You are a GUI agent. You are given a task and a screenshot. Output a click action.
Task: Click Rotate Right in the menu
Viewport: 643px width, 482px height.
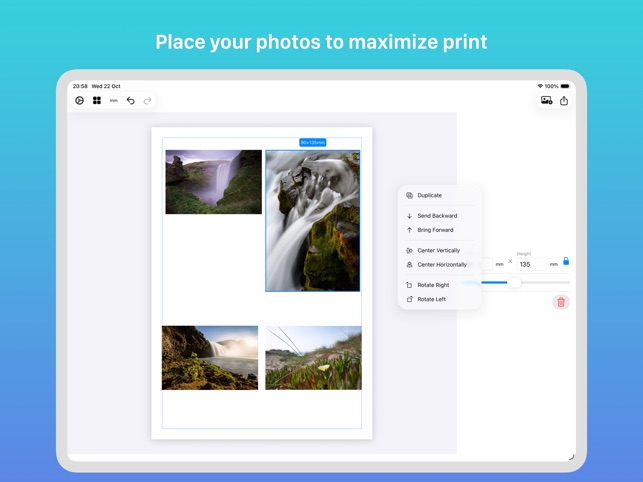tap(432, 285)
